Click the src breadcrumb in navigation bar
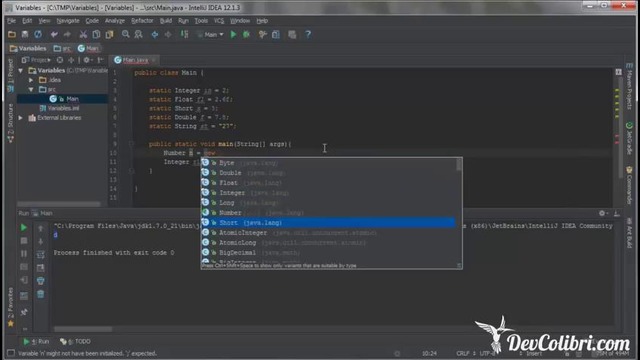The image size is (640, 360). point(62,49)
